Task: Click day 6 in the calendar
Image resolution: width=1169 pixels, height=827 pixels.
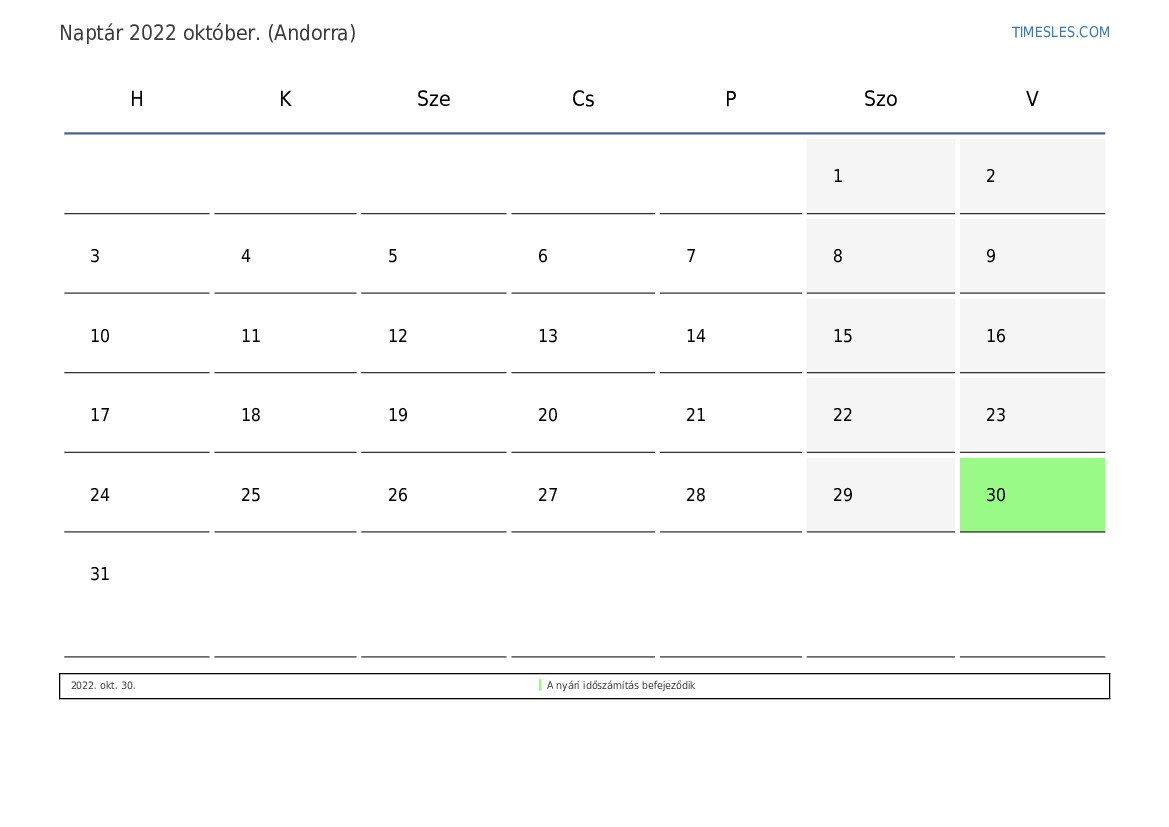Action: [583, 256]
